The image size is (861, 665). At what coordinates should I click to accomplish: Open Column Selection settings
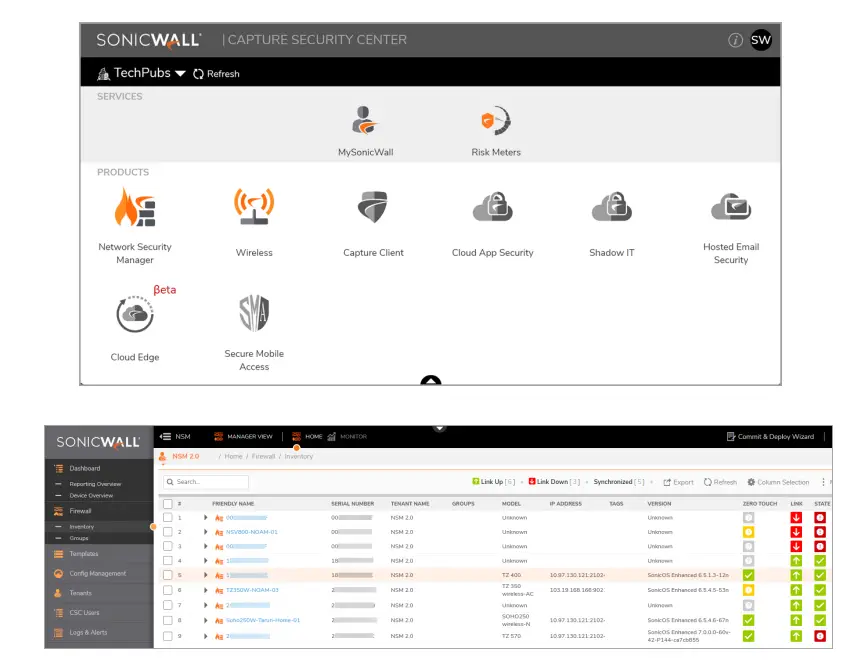778,482
